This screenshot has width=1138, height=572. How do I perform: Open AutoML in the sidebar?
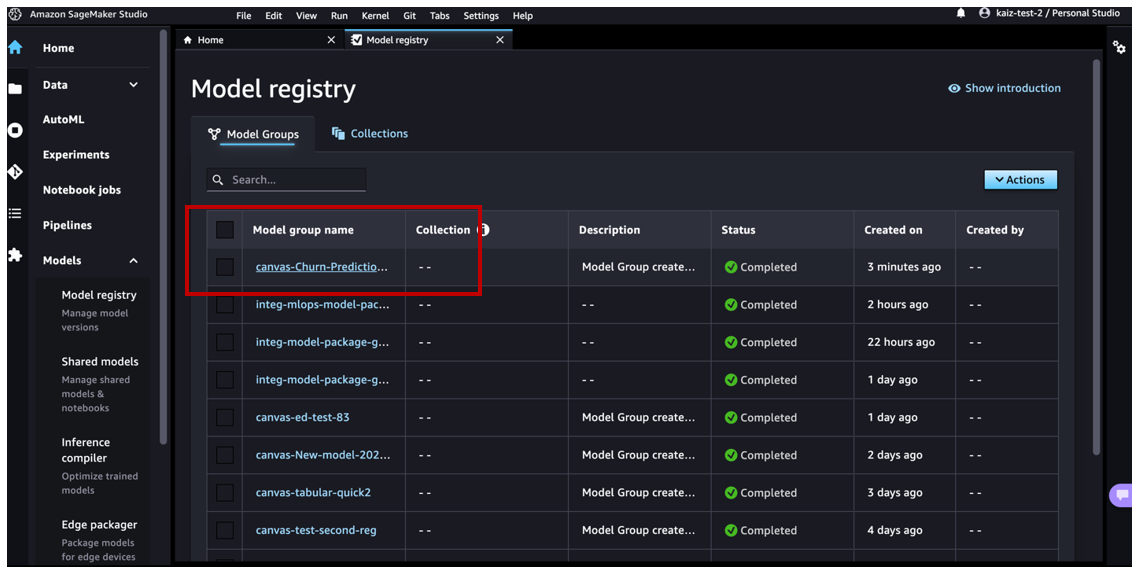(64, 120)
